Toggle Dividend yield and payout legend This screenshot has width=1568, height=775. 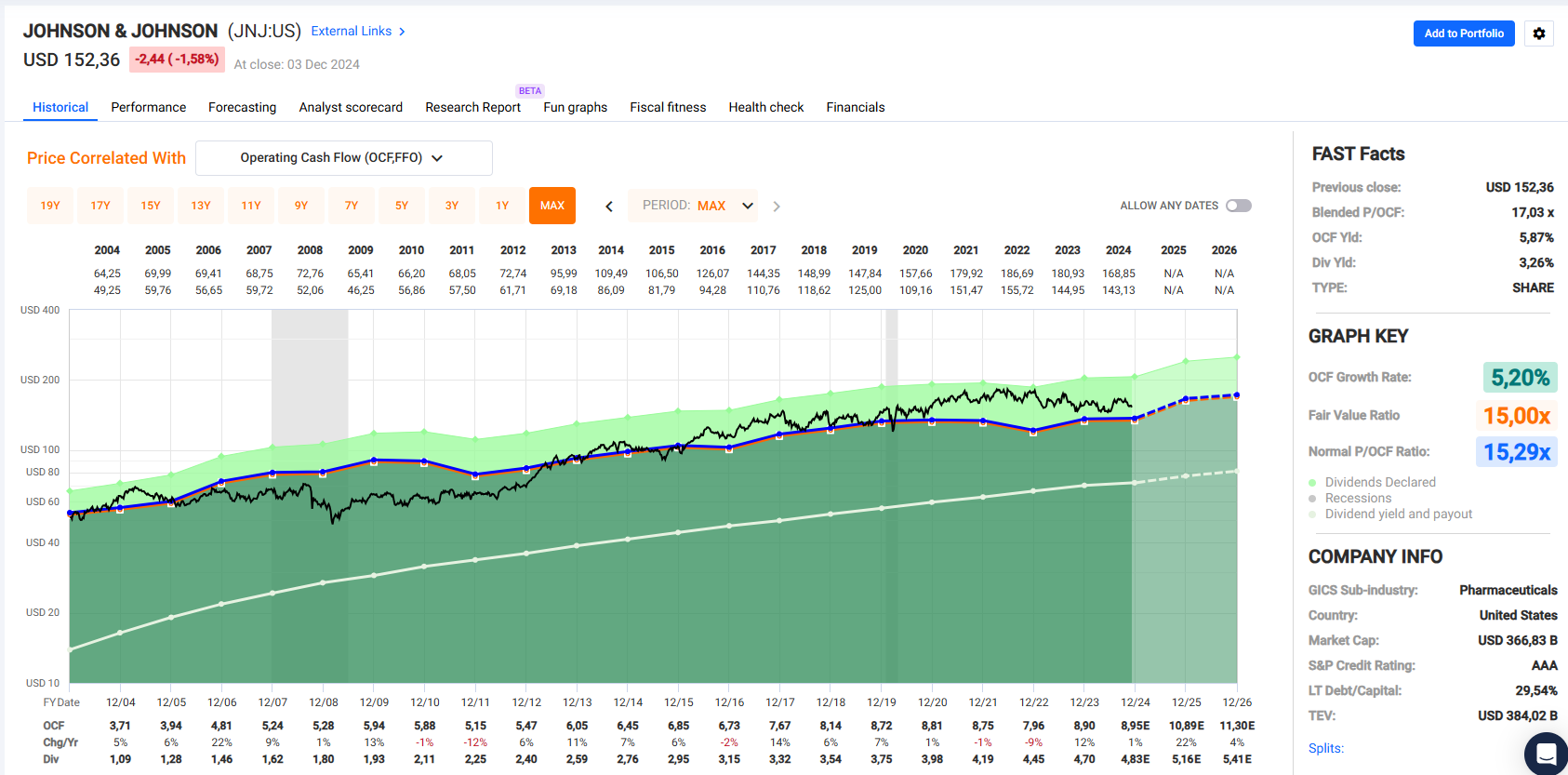pos(1398,514)
